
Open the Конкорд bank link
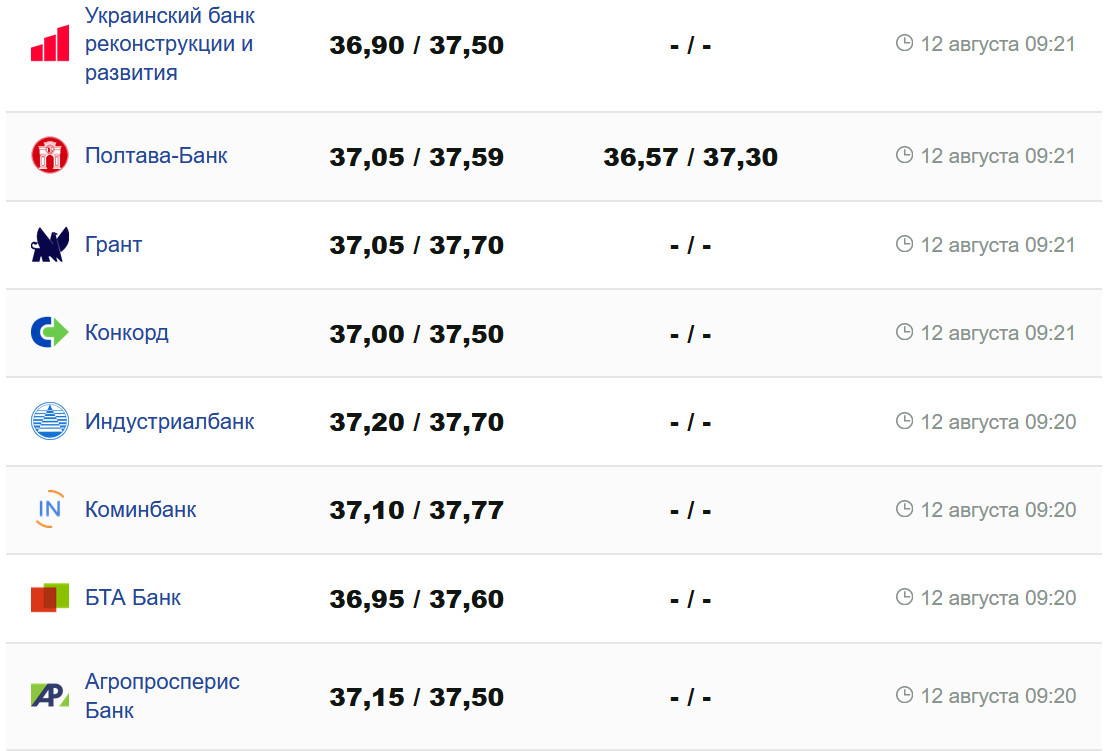click(127, 332)
